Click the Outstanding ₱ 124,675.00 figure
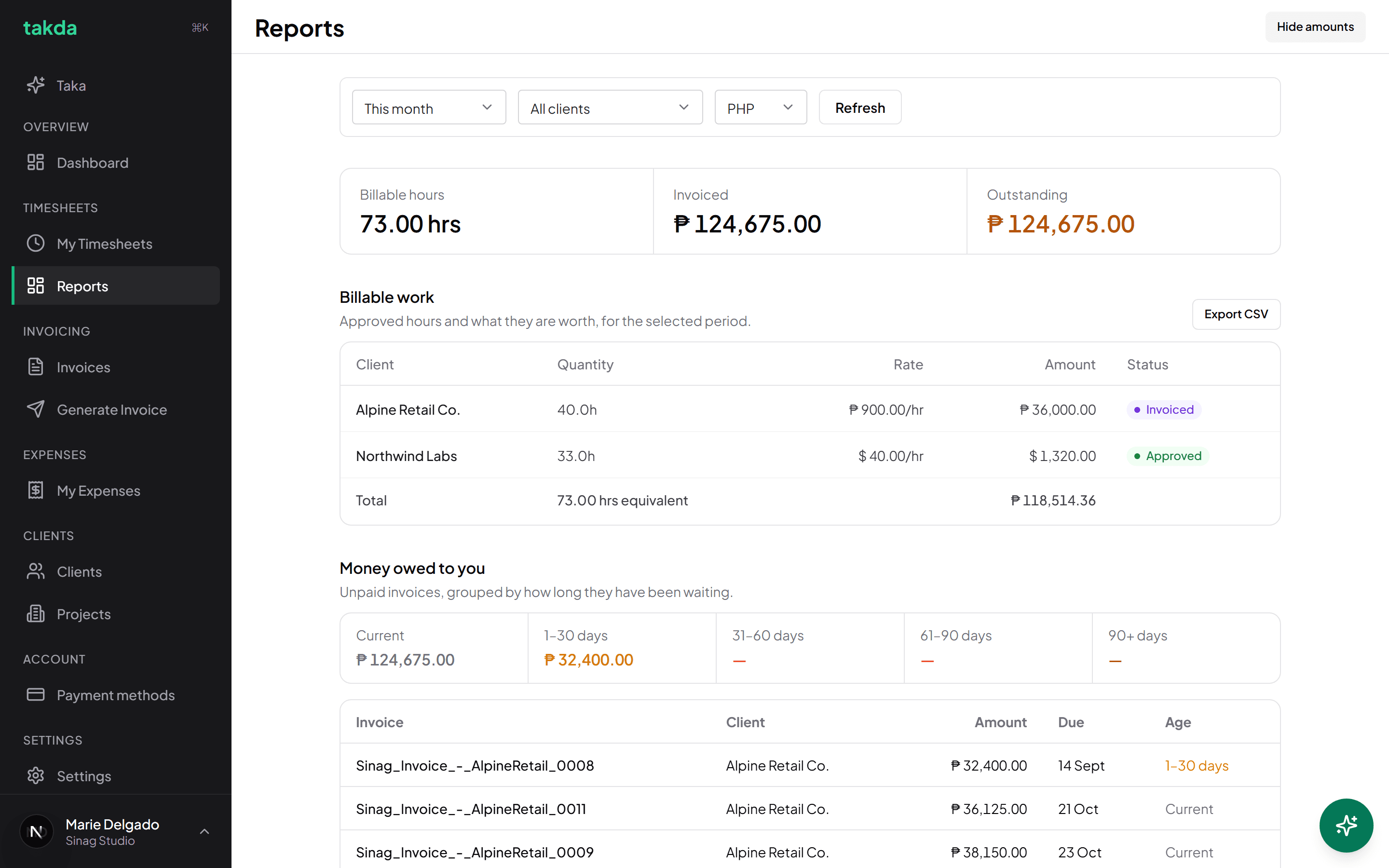The height and width of the screenshot is (868, 1389). point(1060,224)
